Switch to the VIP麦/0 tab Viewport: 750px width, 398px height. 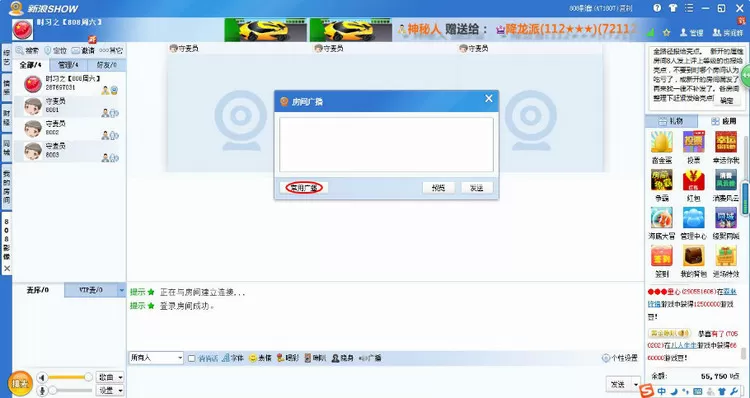point(90,290)
